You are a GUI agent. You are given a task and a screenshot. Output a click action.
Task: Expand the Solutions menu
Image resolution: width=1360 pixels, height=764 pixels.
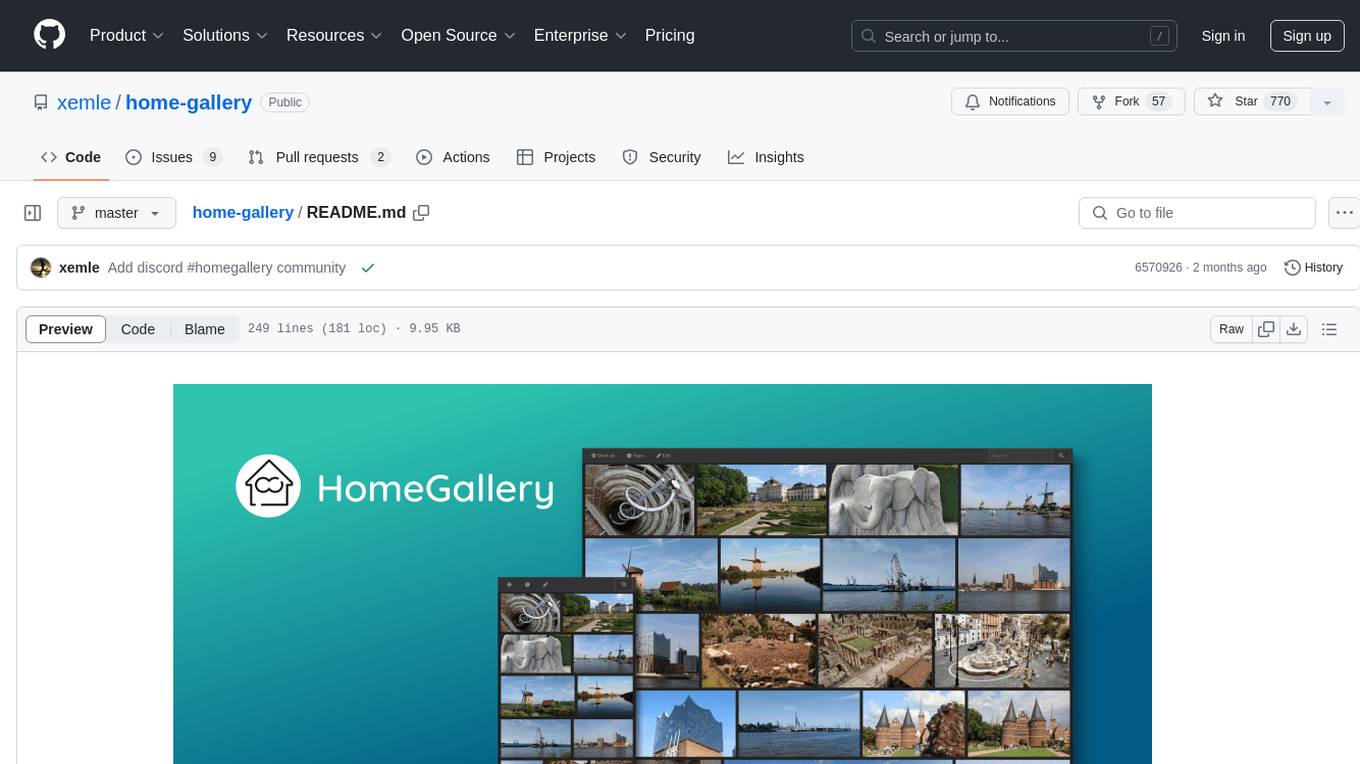click(225, 35)
